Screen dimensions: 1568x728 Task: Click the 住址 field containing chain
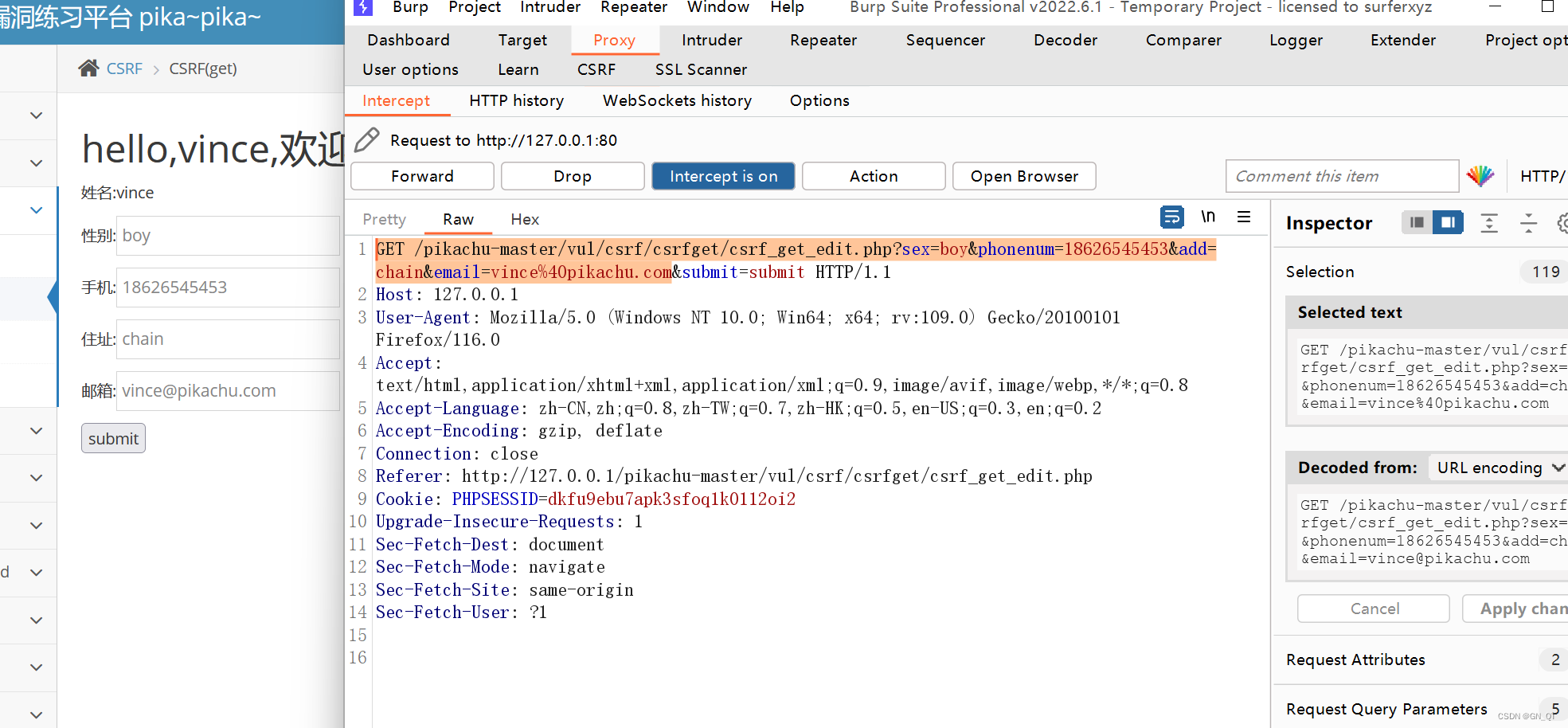228,339
